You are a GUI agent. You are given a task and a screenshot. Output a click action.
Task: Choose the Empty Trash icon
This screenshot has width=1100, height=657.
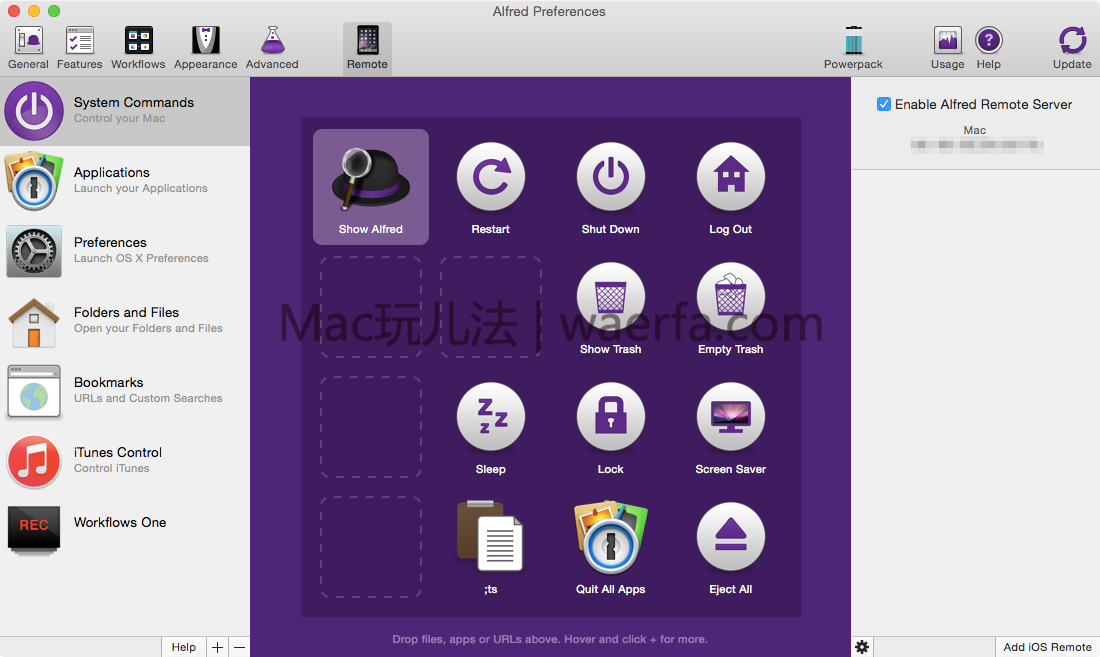pyautogui.click(x=730, y=298)
